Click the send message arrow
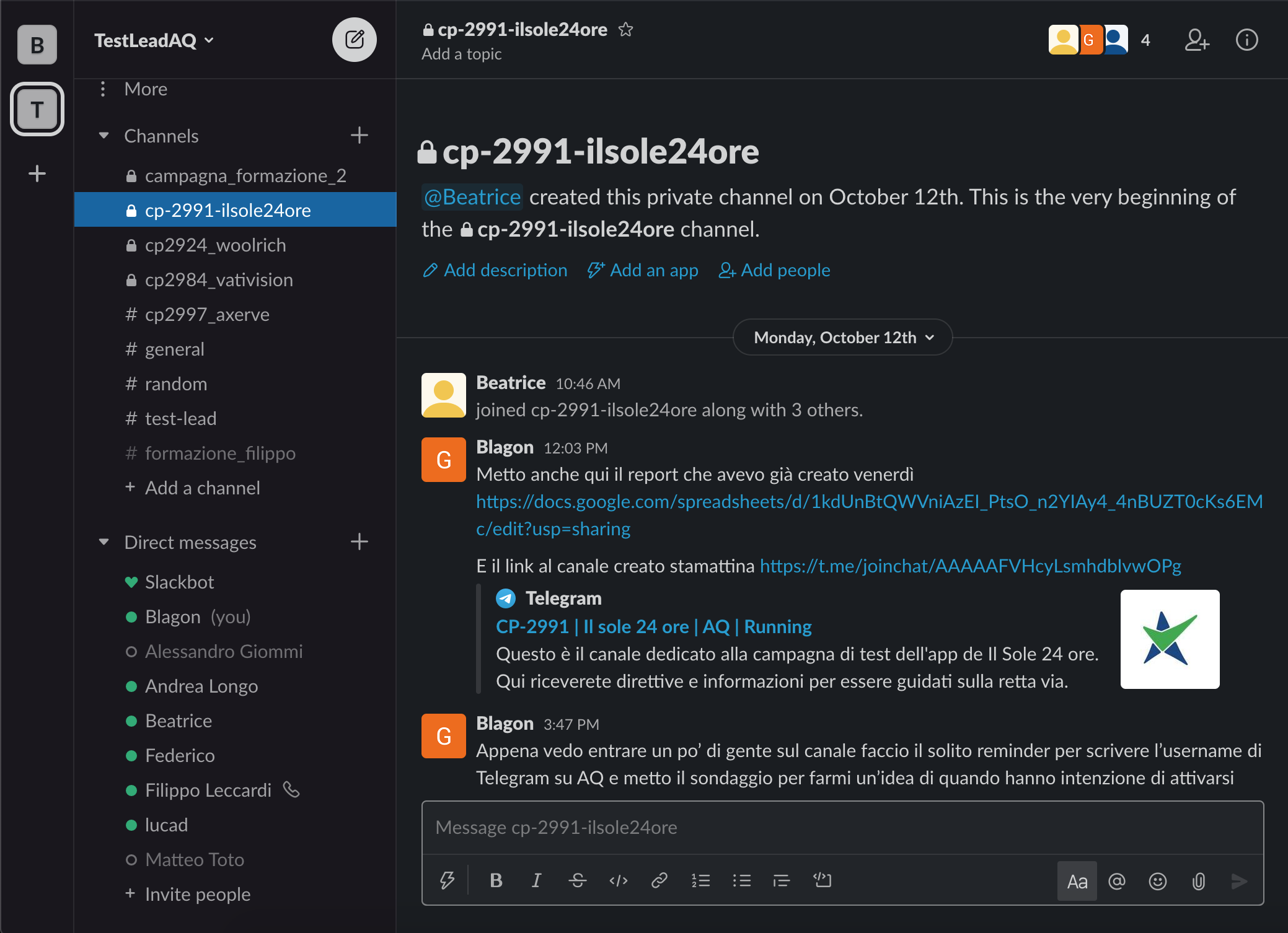 tap(1239, 881)
